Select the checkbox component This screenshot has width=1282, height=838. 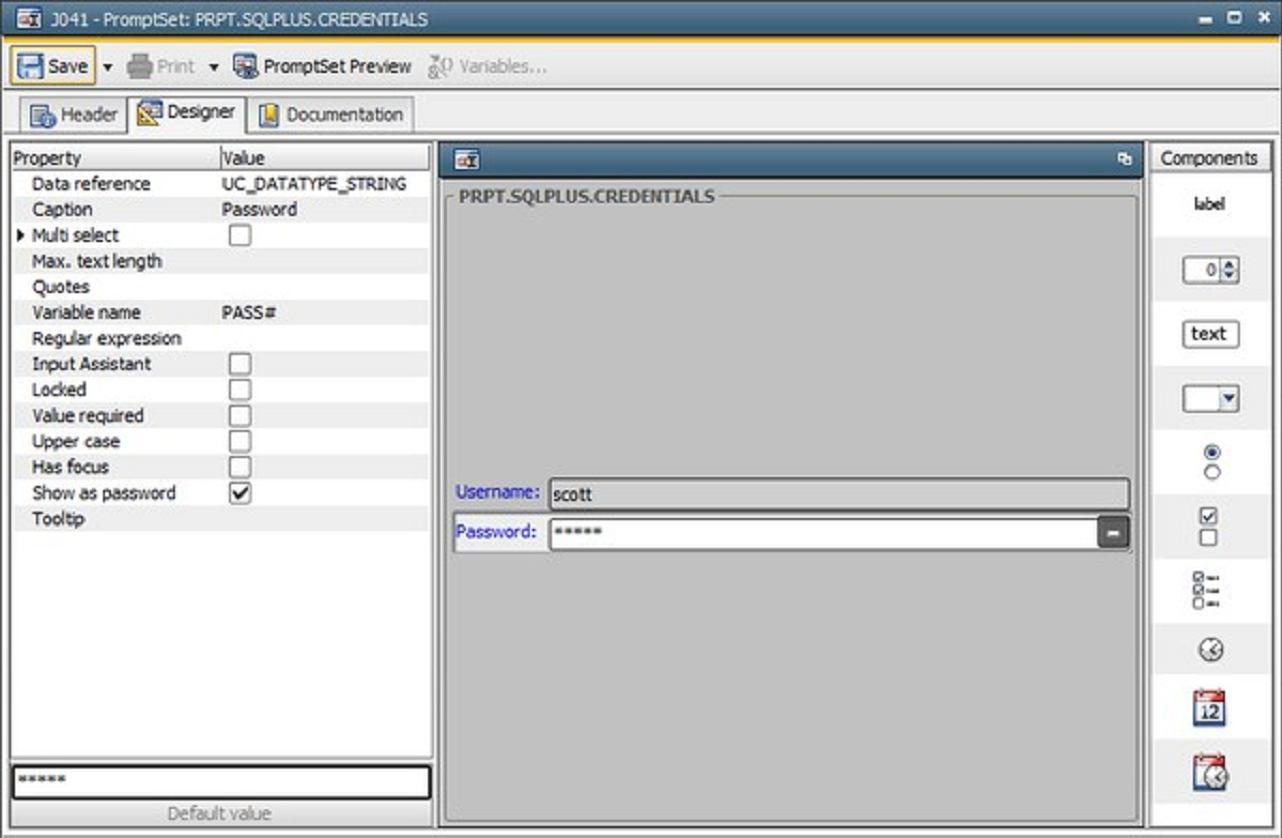click(x=1209, y=527)
